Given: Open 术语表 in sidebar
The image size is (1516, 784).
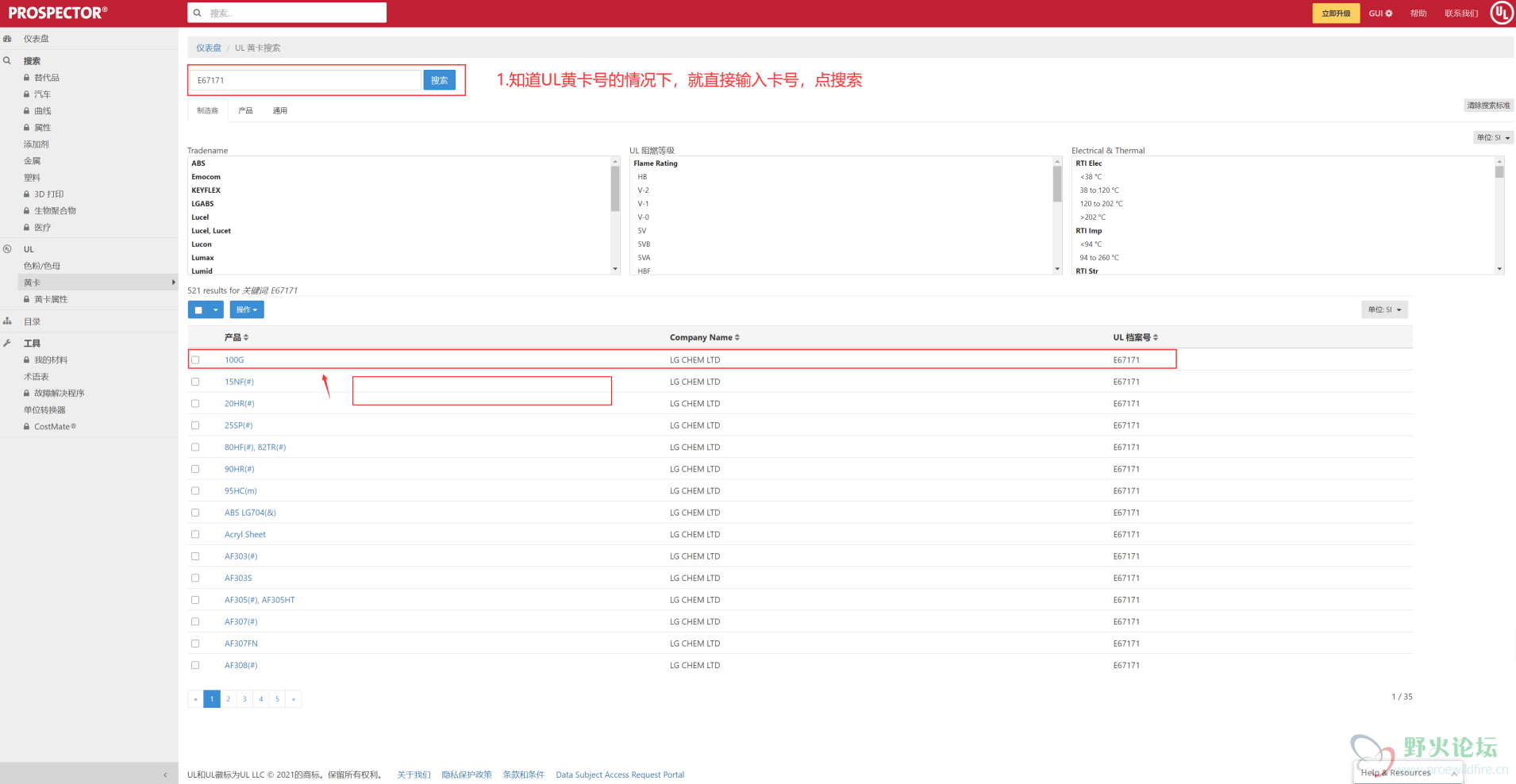Looking at the screenshot, I should 37,377.
